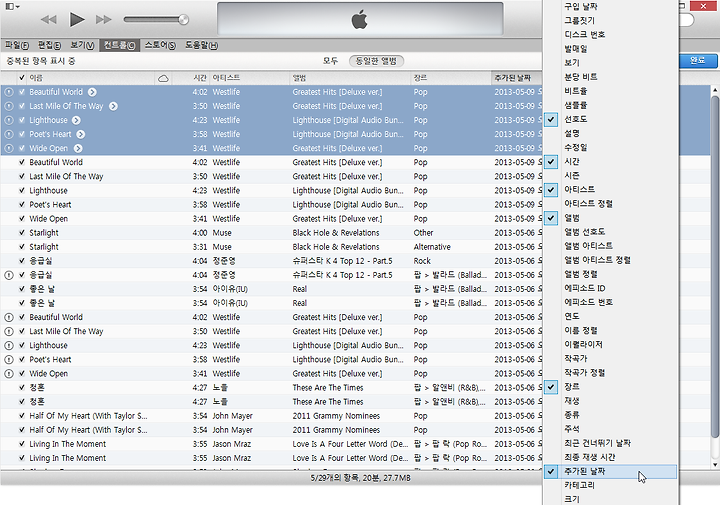Sort by the 시간 column header
720x505 pixels.
click(x=191, y=78)
